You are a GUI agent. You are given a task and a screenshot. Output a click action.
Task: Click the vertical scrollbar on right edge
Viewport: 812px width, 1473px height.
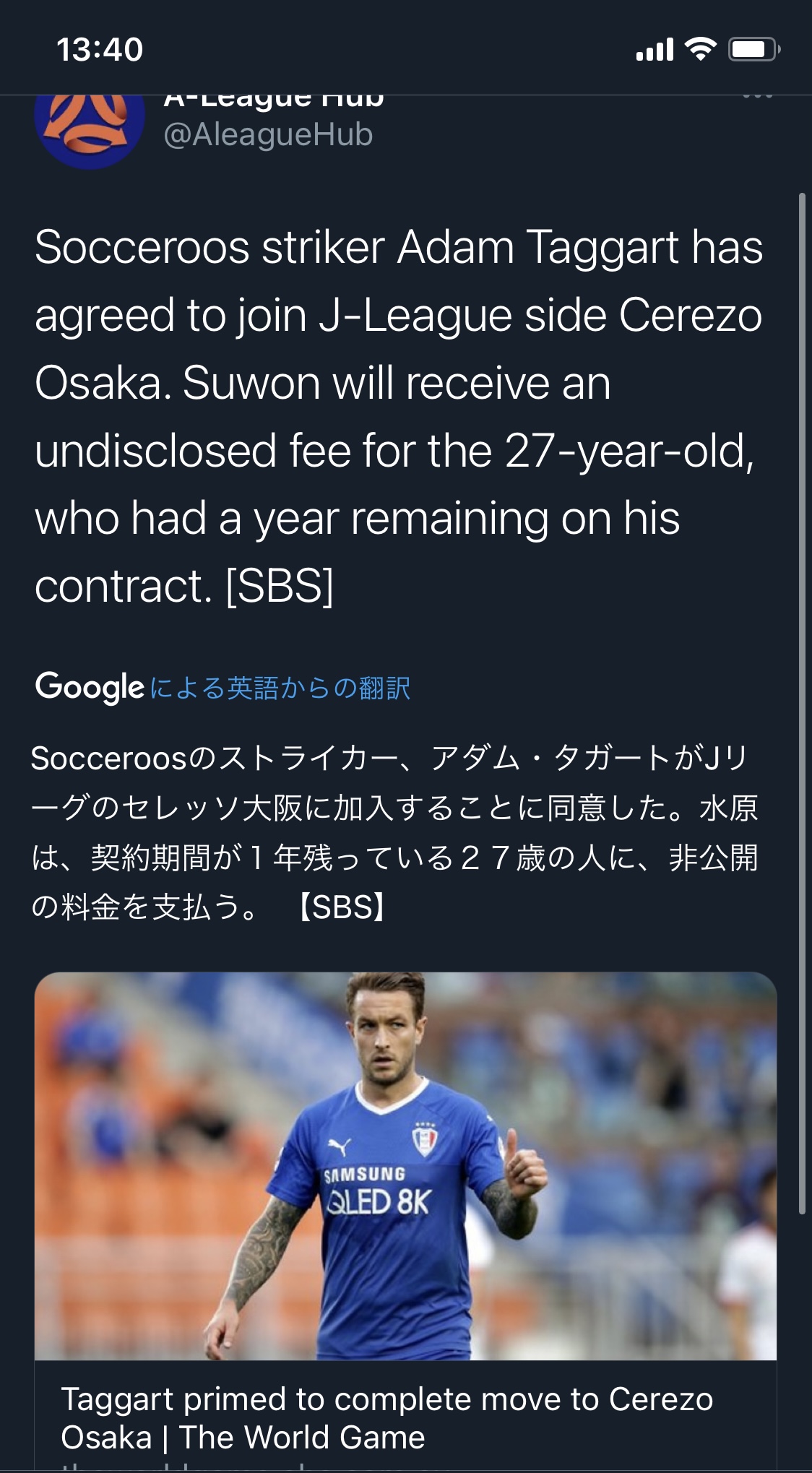pyautogui.click(x=802, y=702)
